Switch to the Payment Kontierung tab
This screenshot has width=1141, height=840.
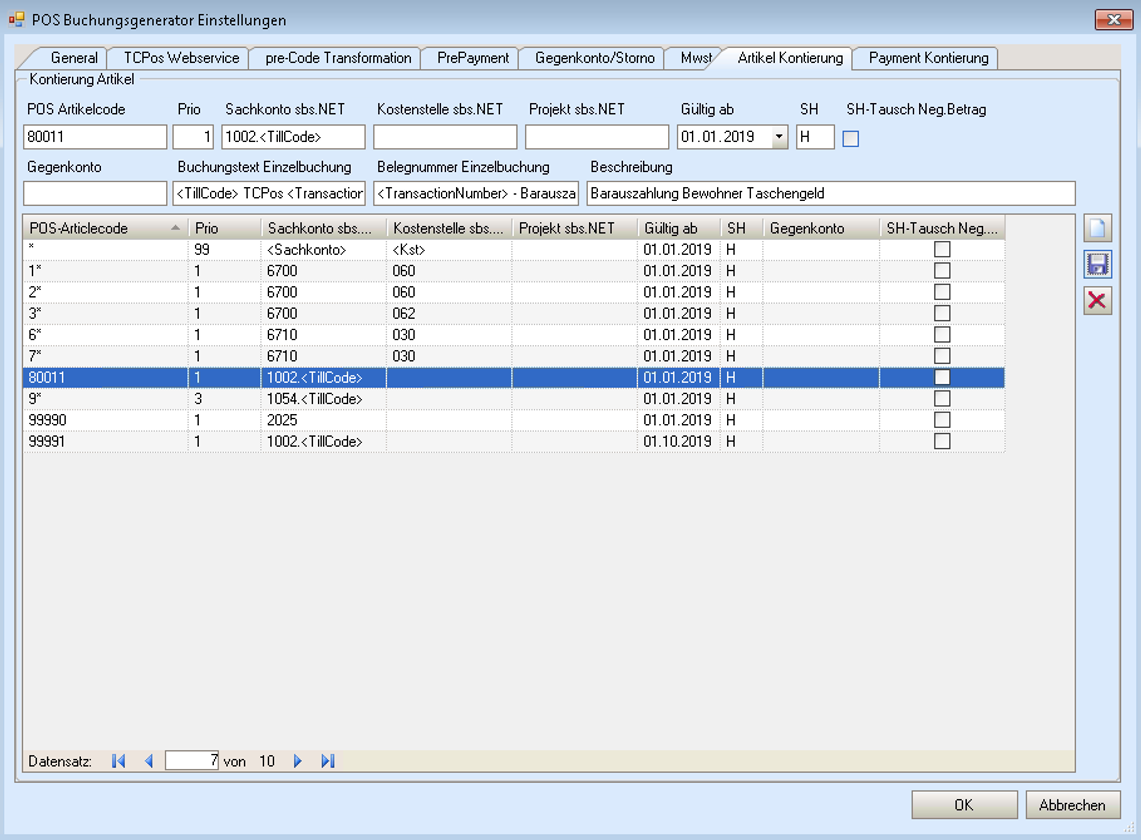coord(928,58)
